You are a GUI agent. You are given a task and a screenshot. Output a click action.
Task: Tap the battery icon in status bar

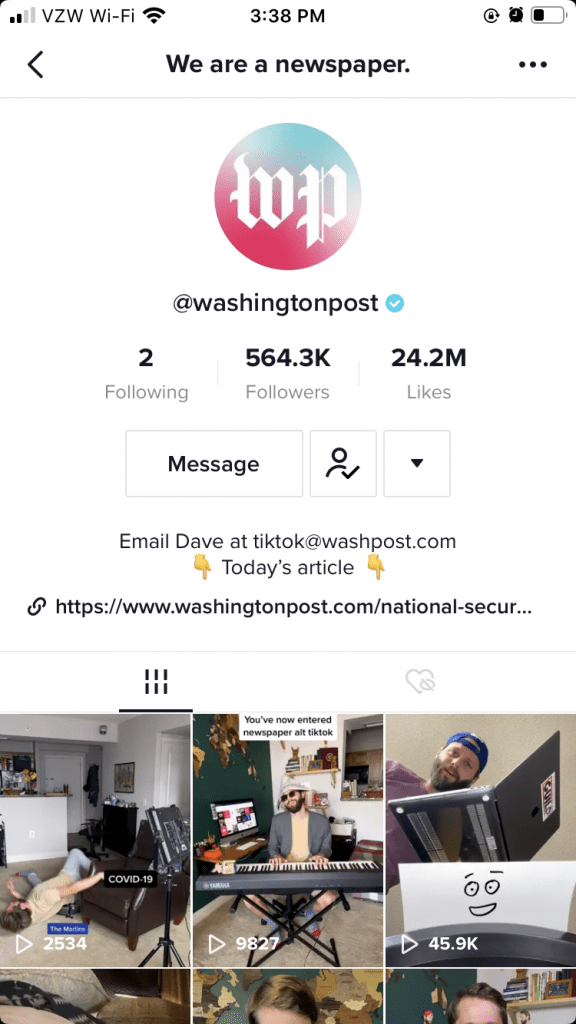click(x=547, y=15)
